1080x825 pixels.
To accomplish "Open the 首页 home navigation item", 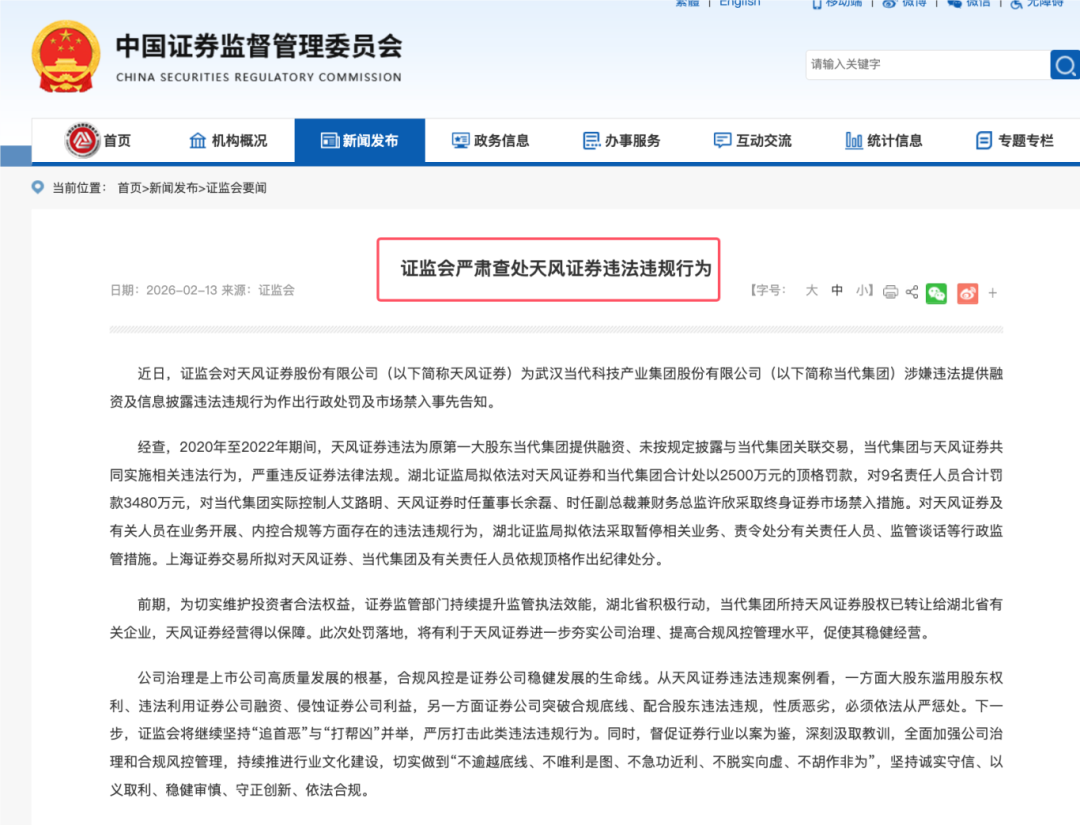I will click(98, 140).
